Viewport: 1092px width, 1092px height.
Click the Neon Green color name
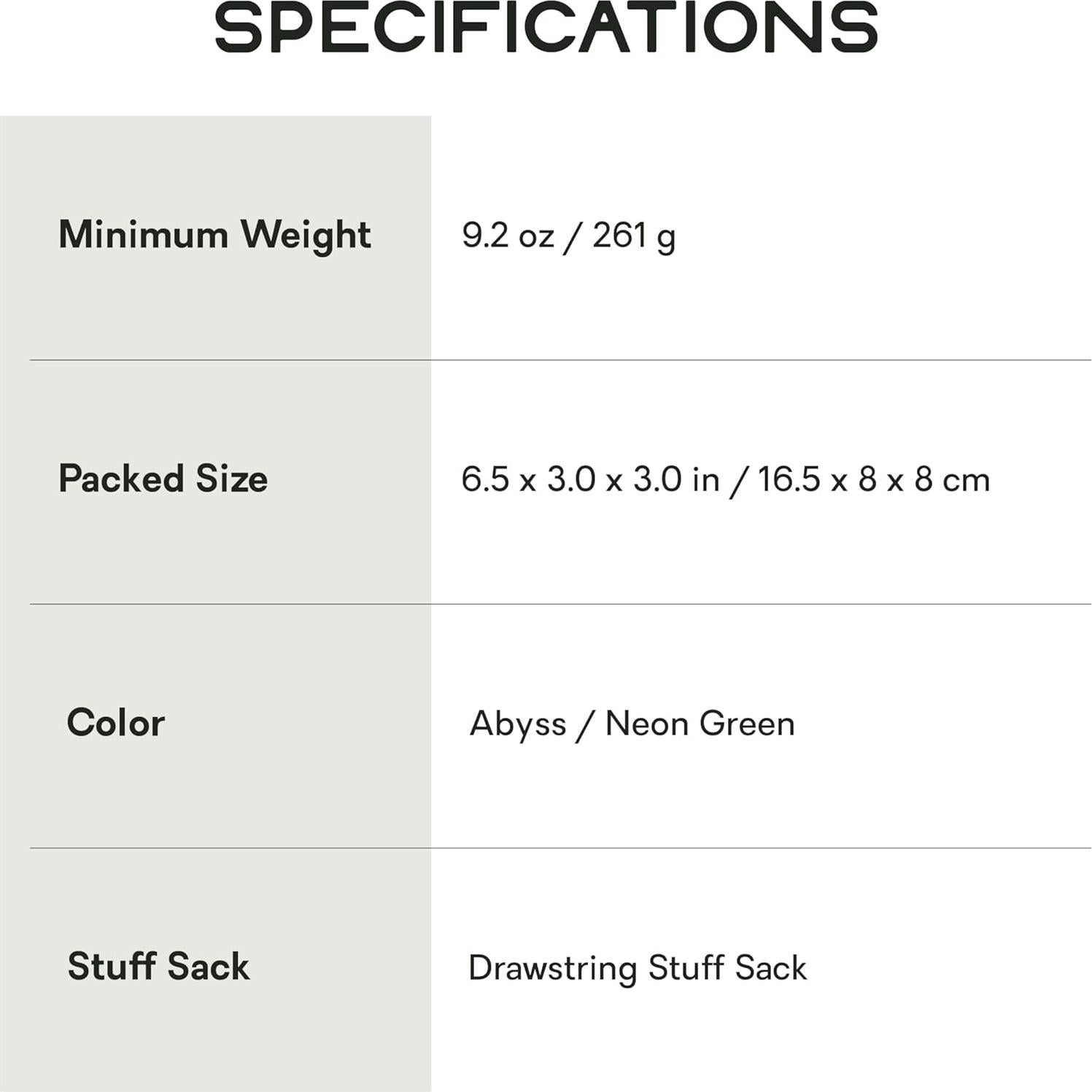[x=700, y=724]
